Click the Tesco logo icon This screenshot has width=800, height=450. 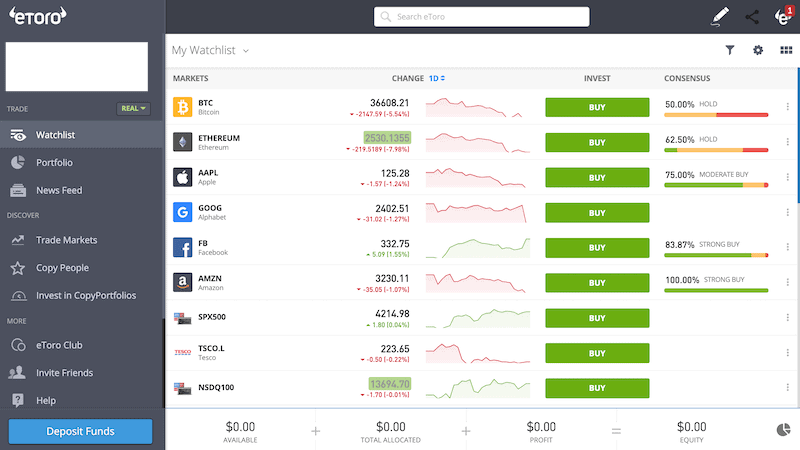click(182, 353)
